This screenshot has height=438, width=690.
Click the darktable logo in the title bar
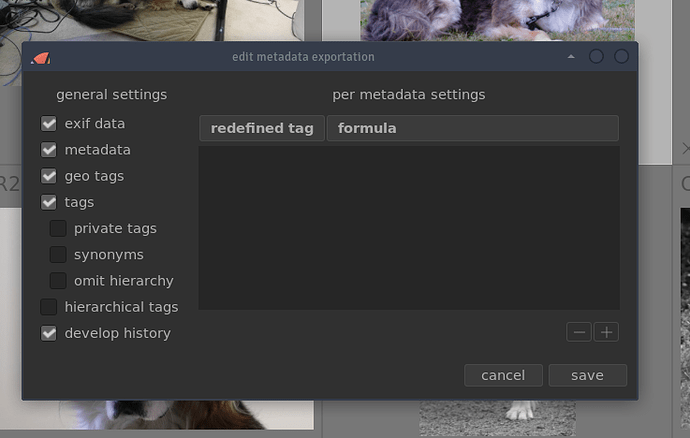40,57
